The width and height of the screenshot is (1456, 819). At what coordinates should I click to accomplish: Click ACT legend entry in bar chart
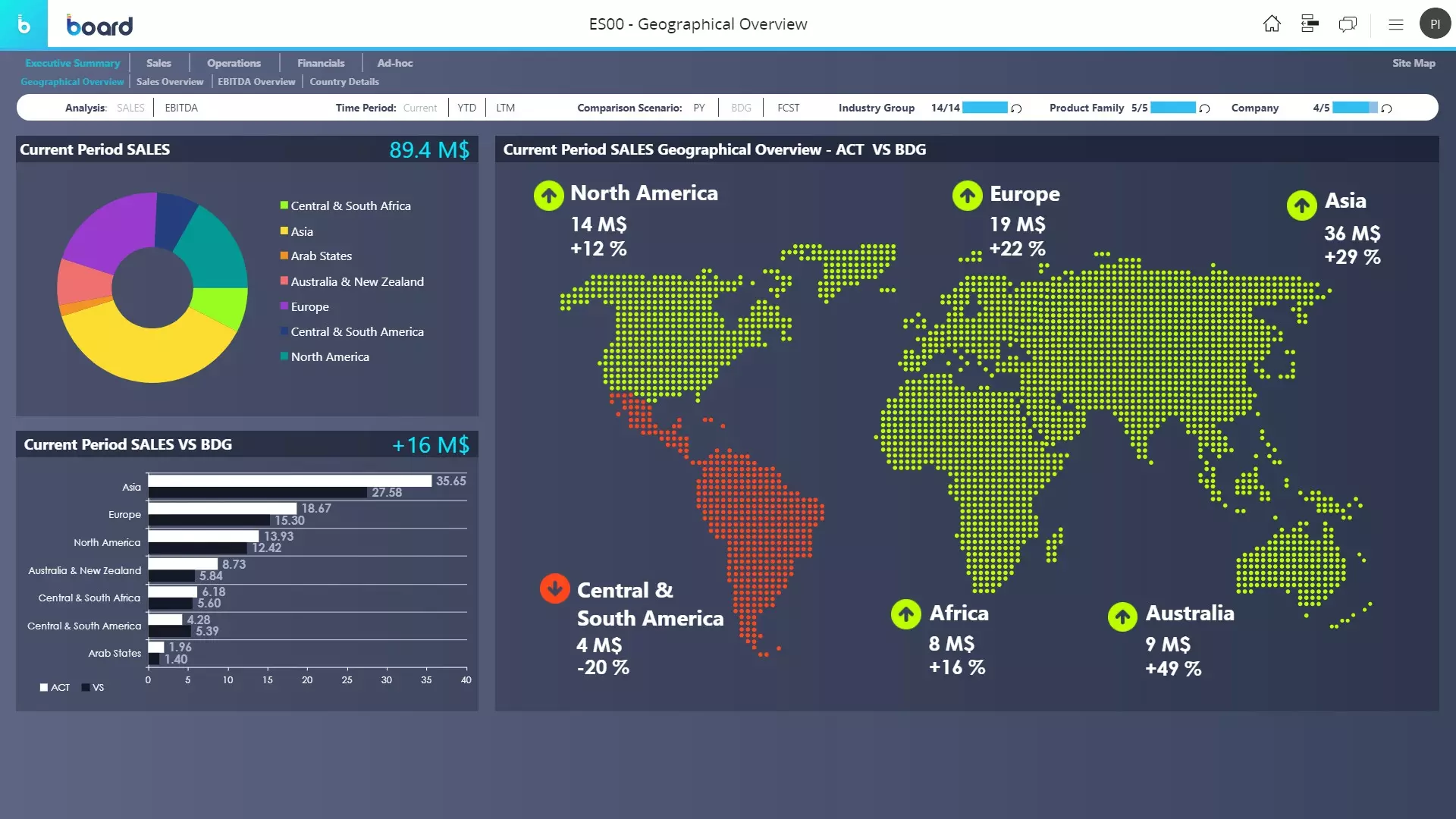point(55,688)
